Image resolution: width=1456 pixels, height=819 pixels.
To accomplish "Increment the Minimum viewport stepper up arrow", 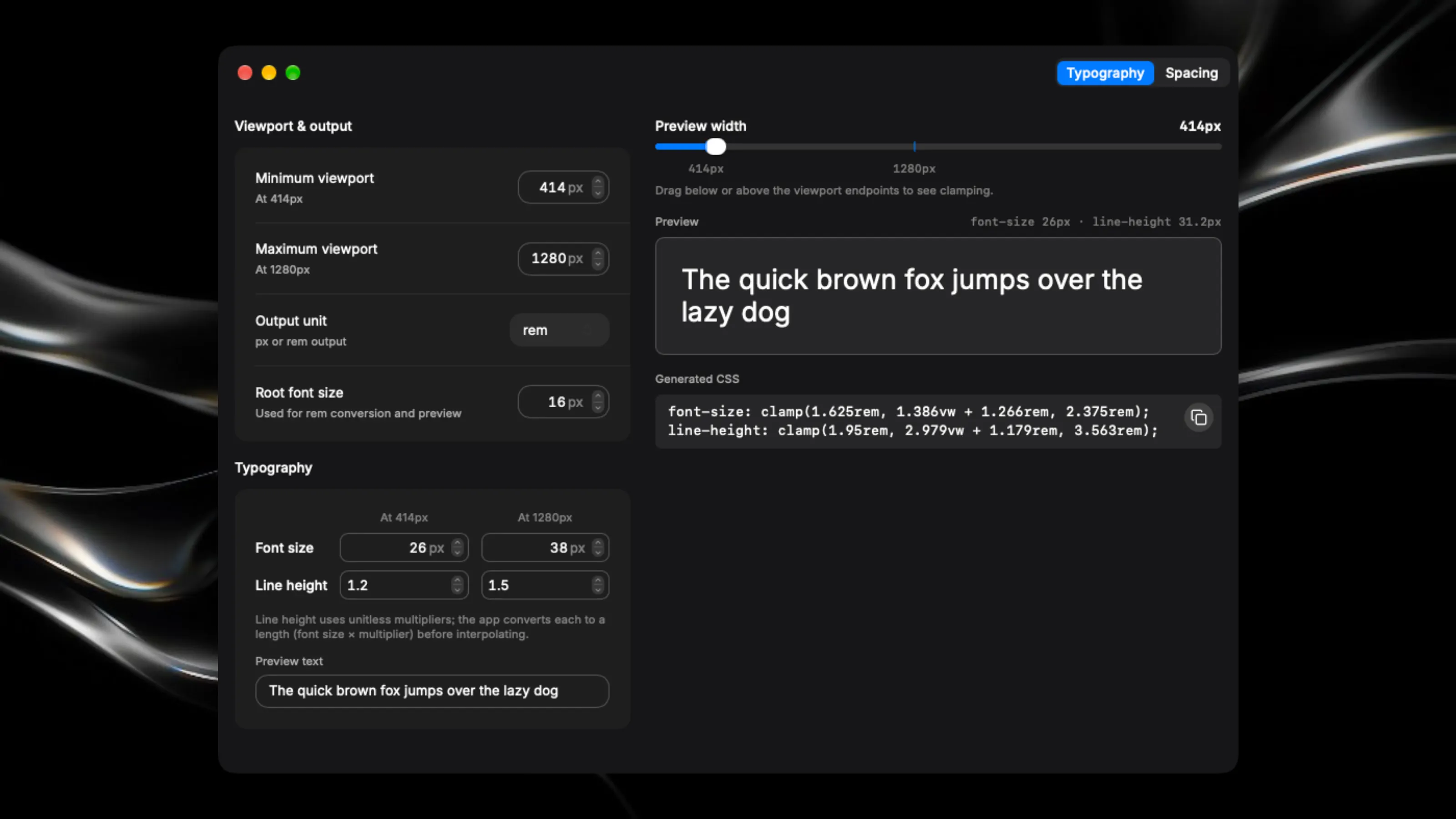I will coord(598,182).
